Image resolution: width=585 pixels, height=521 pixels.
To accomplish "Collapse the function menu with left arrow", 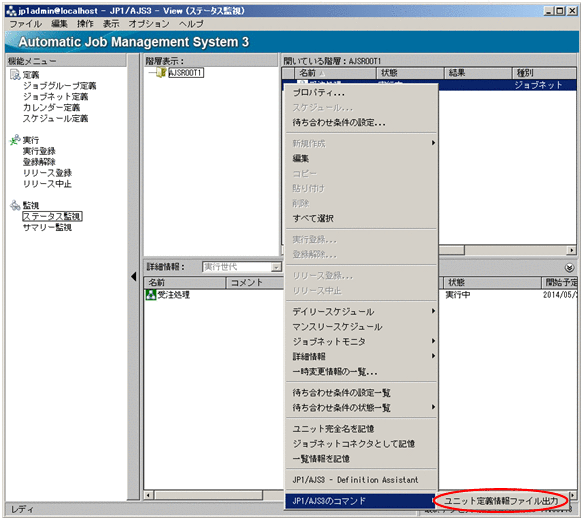I will tap(134, 277).
